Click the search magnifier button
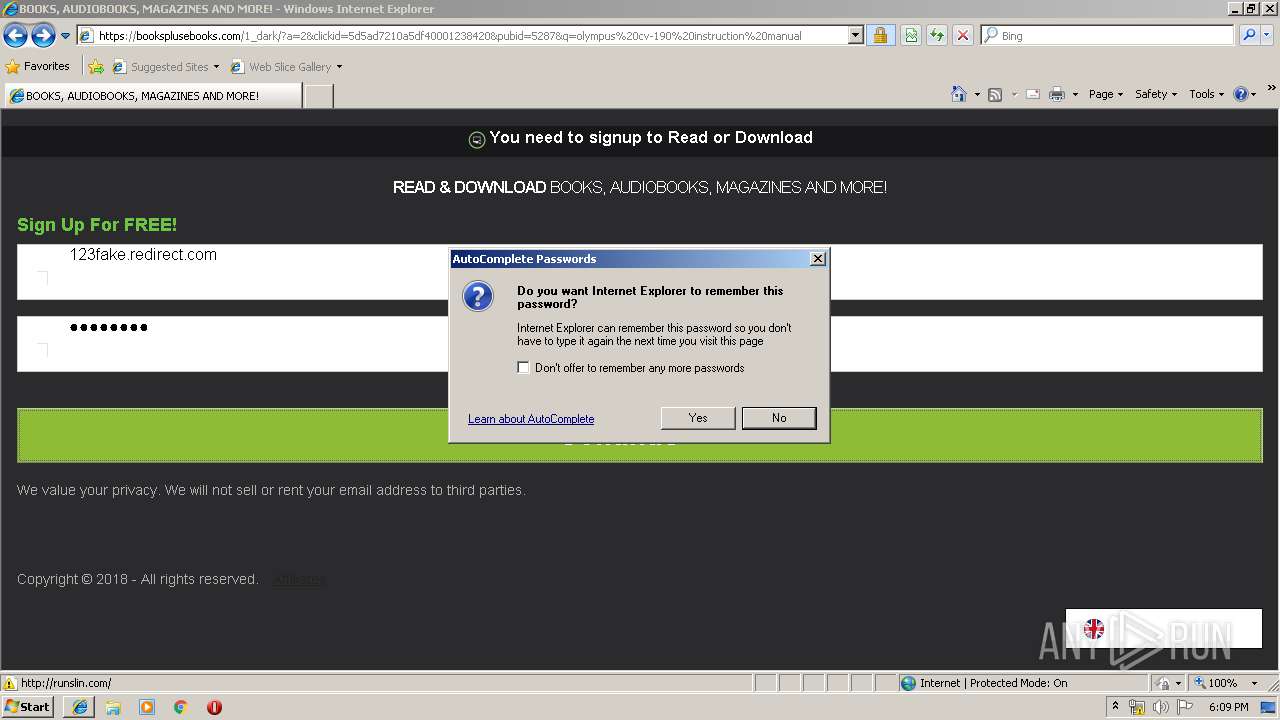Image resolution: width=1280 pixels, height=720 pixels. tap(1249, 36)
